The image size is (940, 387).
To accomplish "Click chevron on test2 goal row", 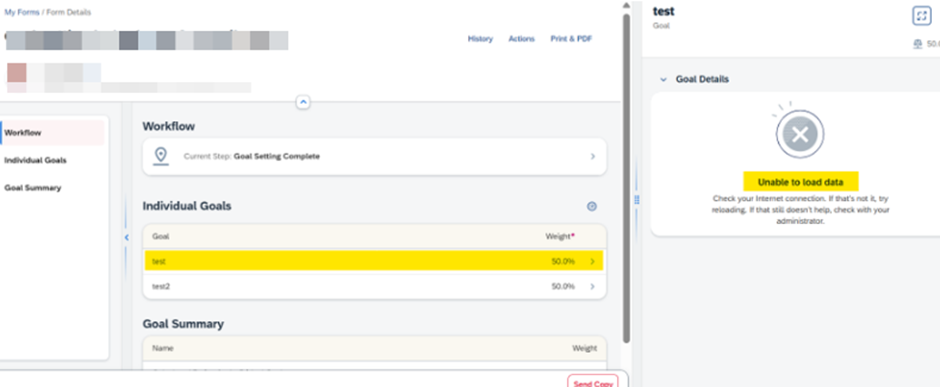I will [x=592, y=286].
